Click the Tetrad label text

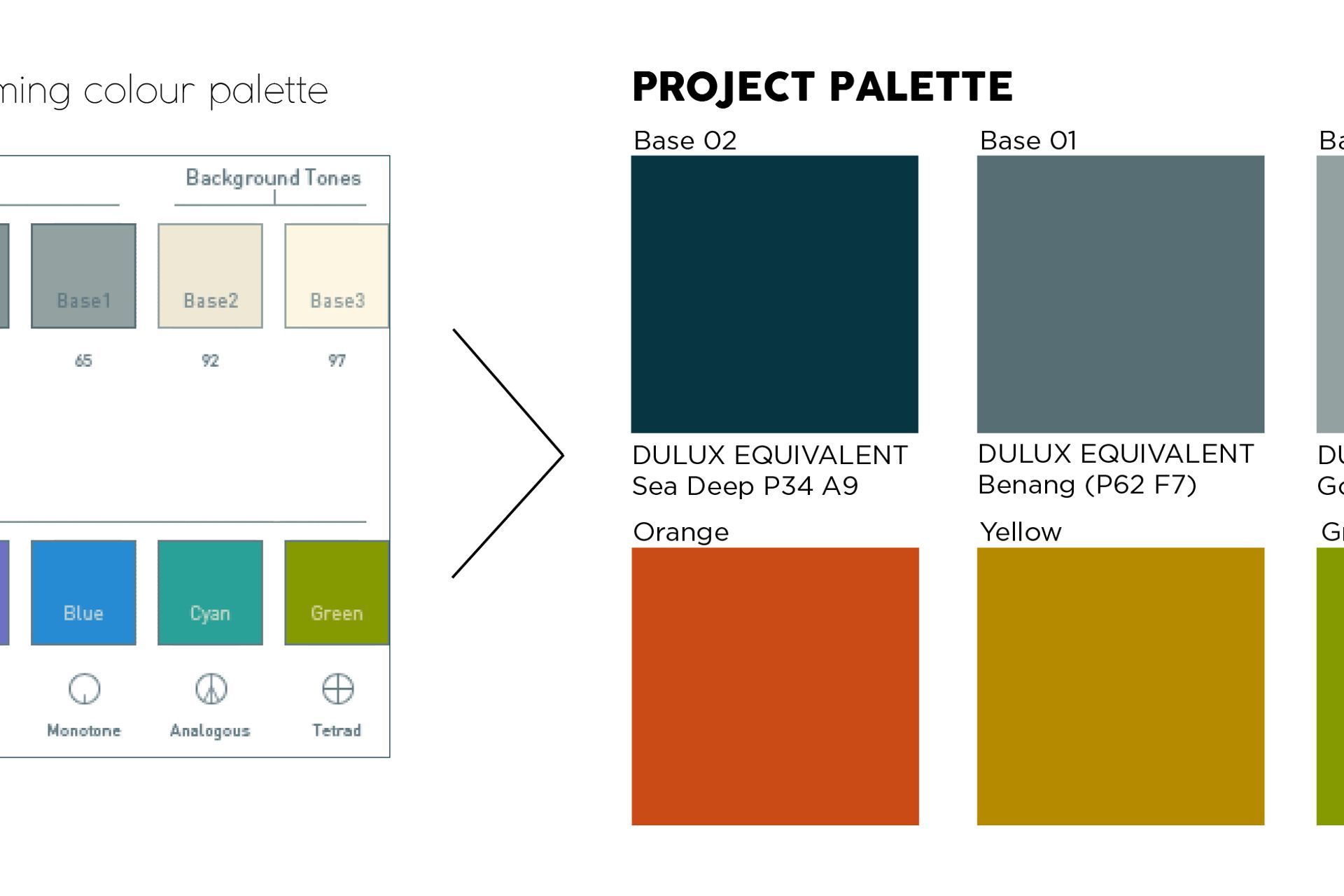[x=337, y=730]
